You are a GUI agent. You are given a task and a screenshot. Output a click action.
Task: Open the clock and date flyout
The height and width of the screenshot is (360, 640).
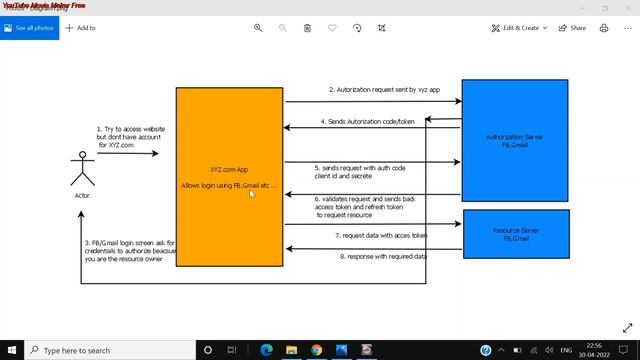tap(594, 350)
